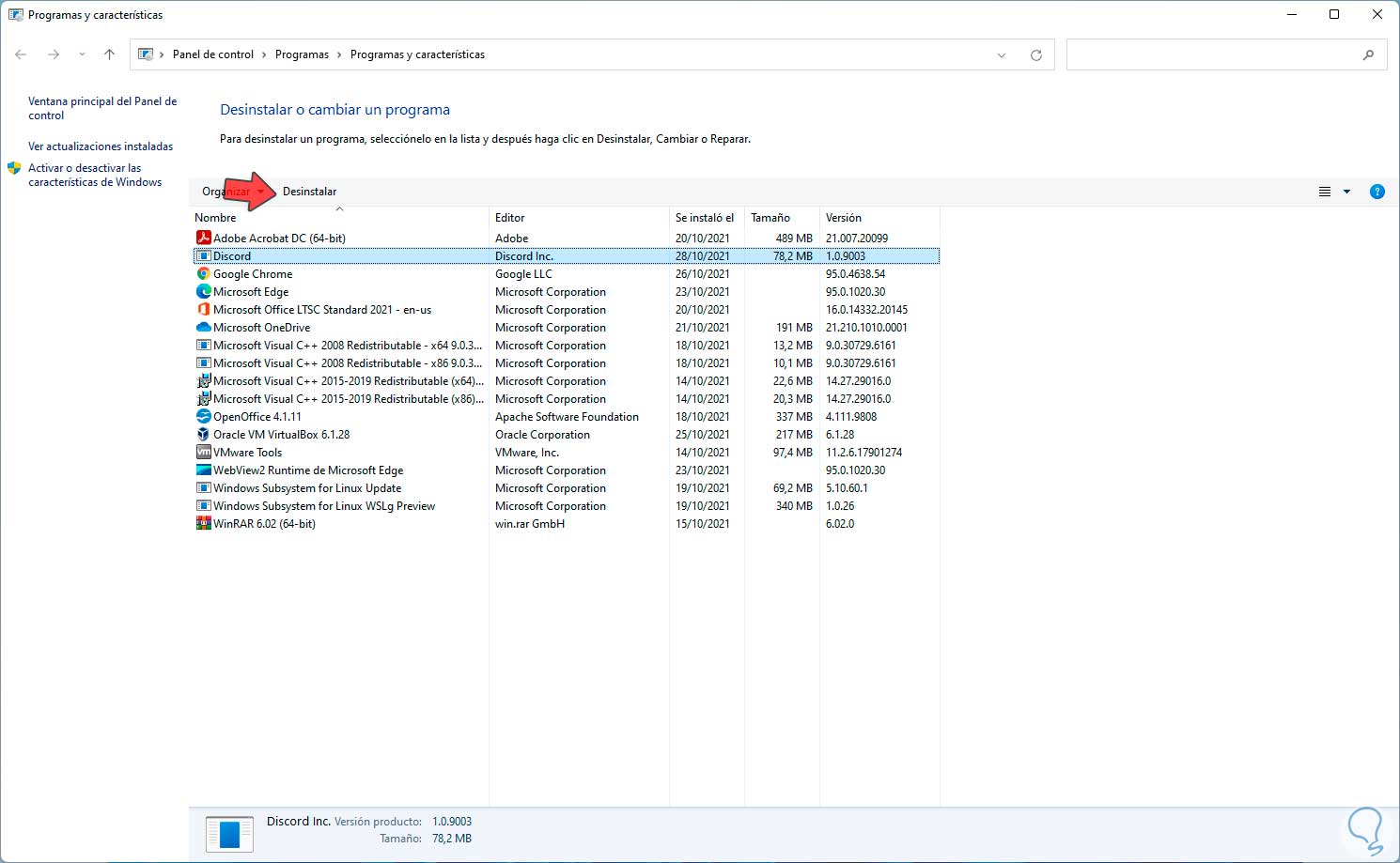The height and width of the screenshot is (863, 1400).
Task: Click the refresh button in address bar
Action: [x=1035, y=55]
